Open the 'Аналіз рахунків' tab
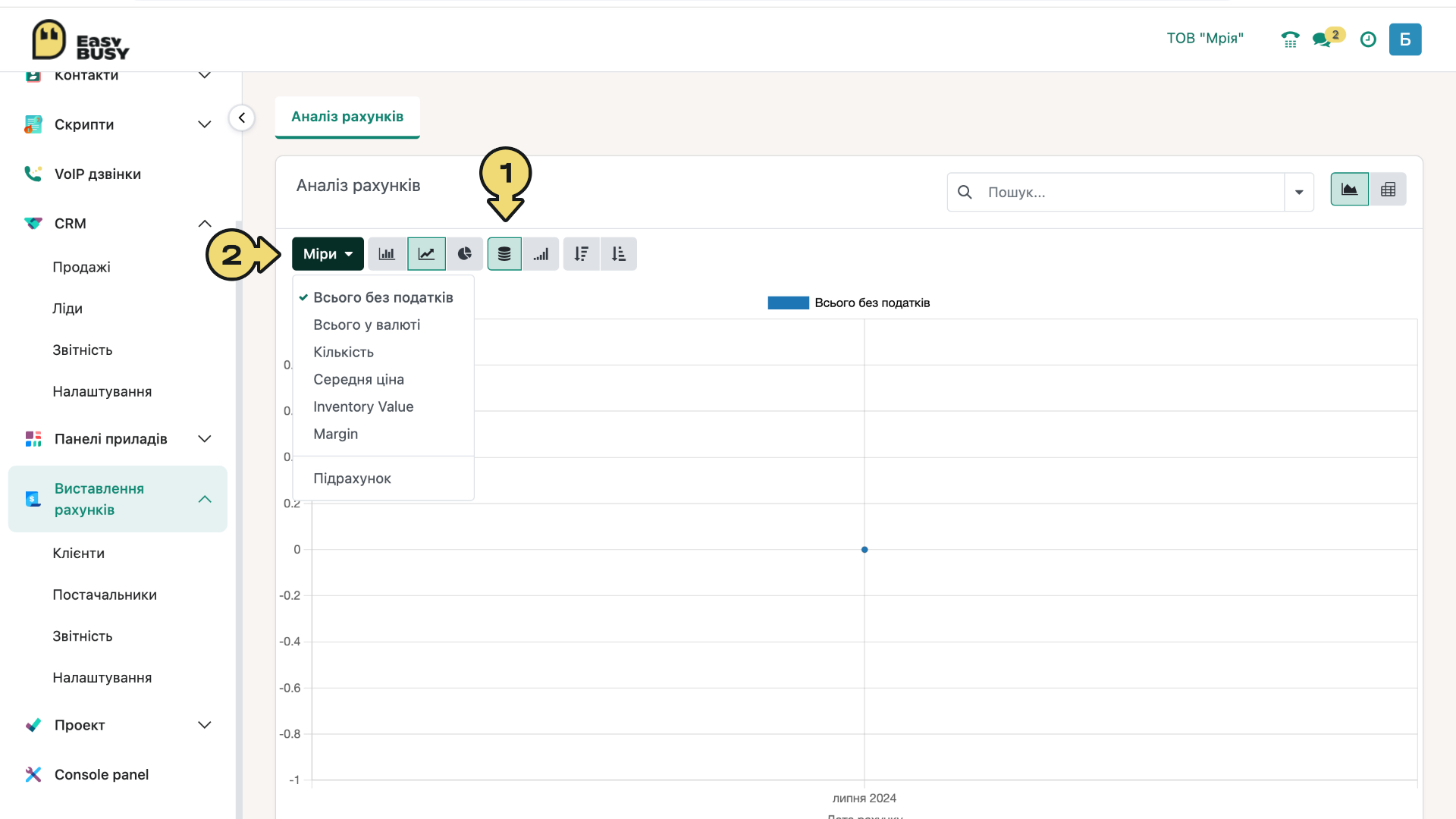This screenshot has width=1456, height=819. click(x=347, y=117)
